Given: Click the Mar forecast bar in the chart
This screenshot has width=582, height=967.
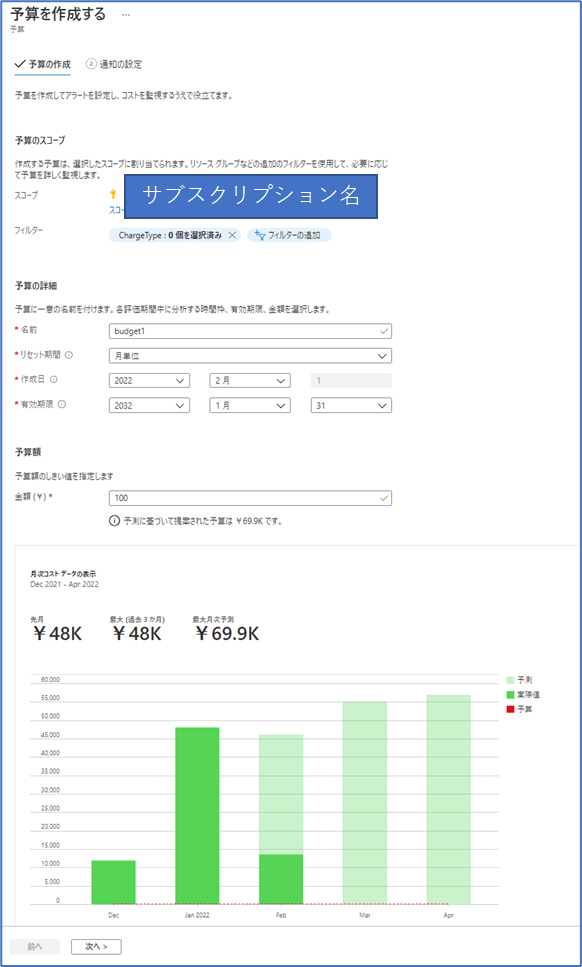Looking at the screenshot, I should tap(364, 803).
